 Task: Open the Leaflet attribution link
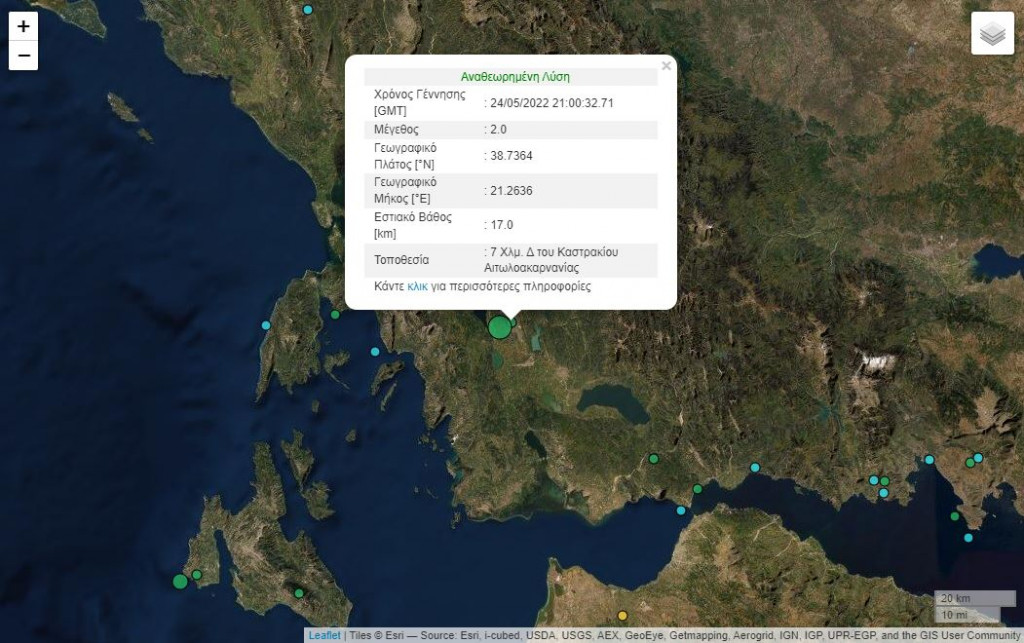323,635
